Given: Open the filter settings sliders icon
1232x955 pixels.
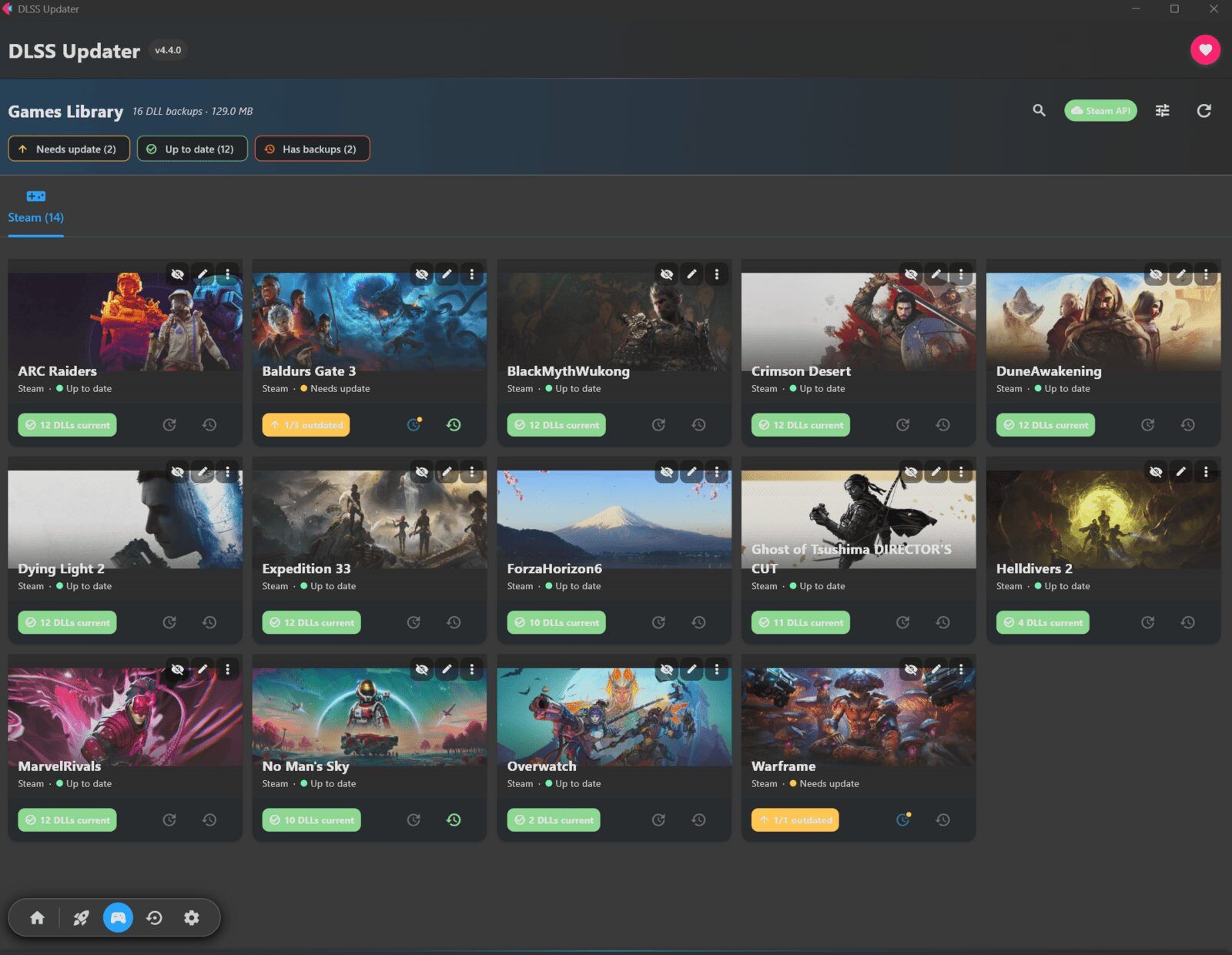Looking at the screenshot, I should coord(1162,111).
